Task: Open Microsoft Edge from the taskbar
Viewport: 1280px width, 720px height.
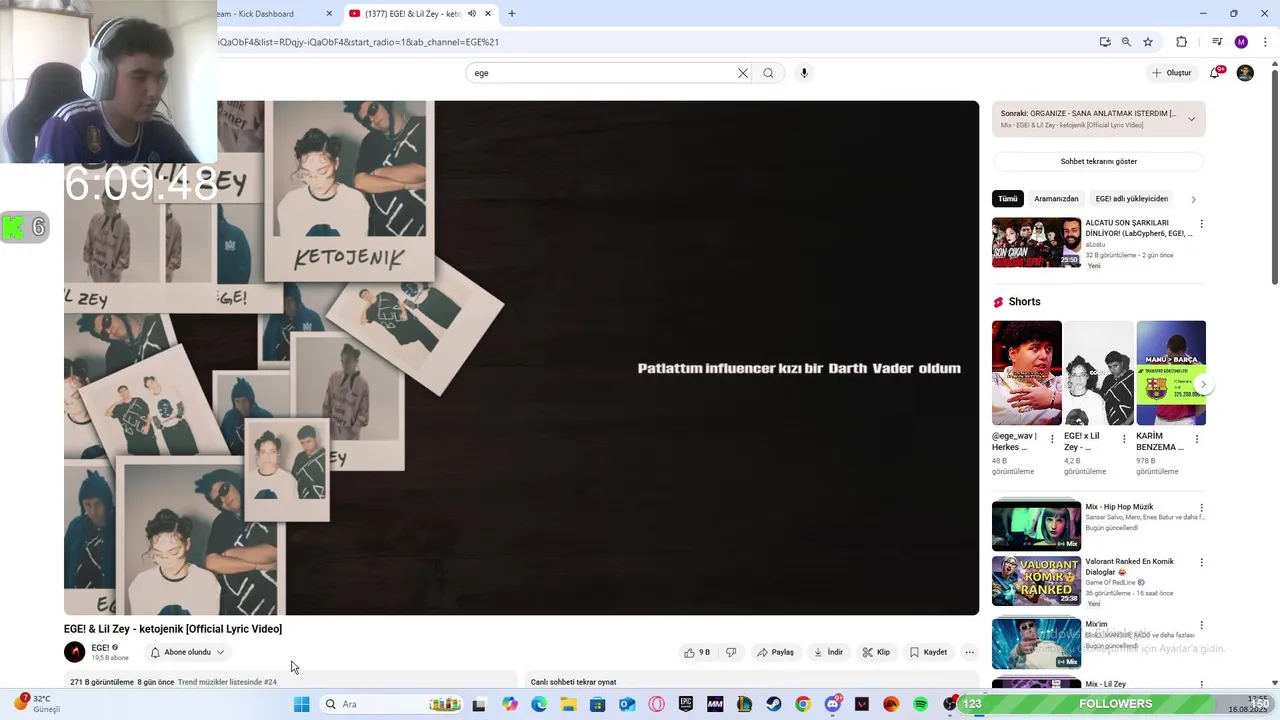Action: [x=539, y=704]
